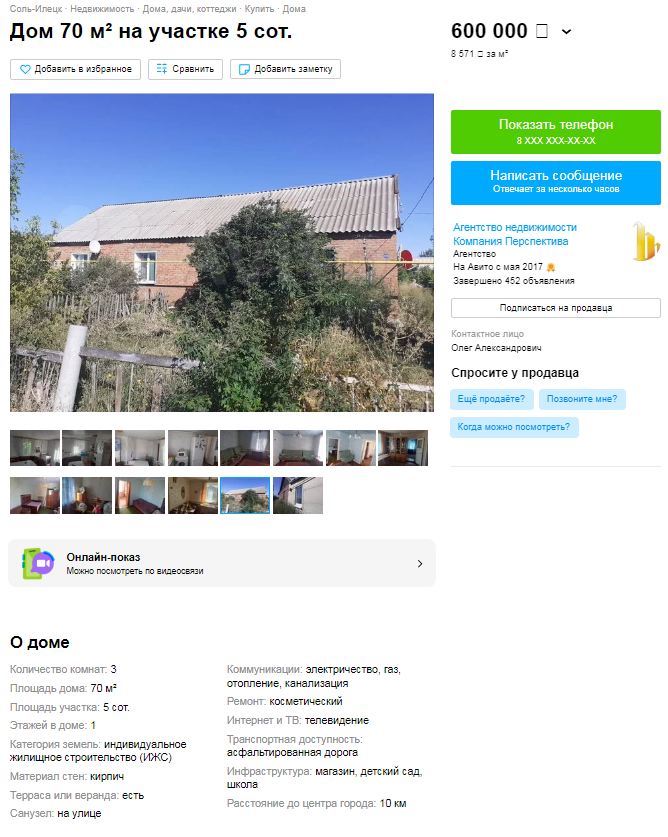
Task: Go to the Недвижимость breadcrumb
Action: pyautogui.click(x=102, y=9)
